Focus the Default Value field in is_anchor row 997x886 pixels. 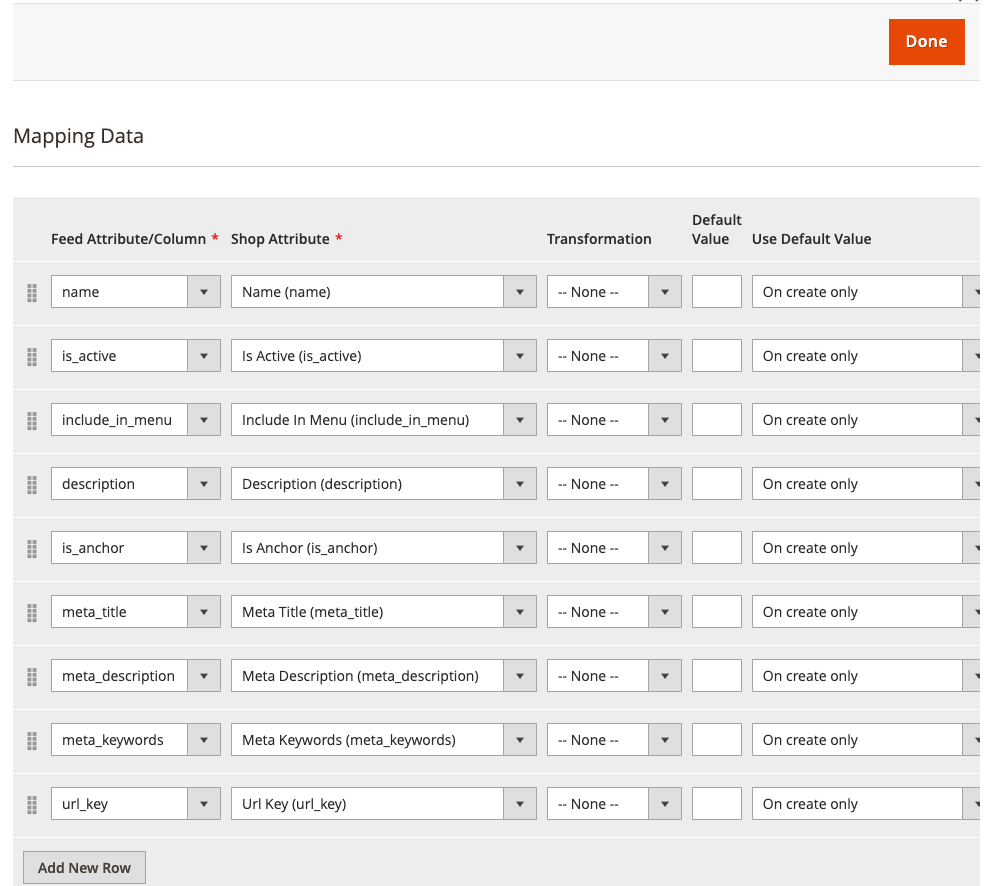(x=717, y=548)
